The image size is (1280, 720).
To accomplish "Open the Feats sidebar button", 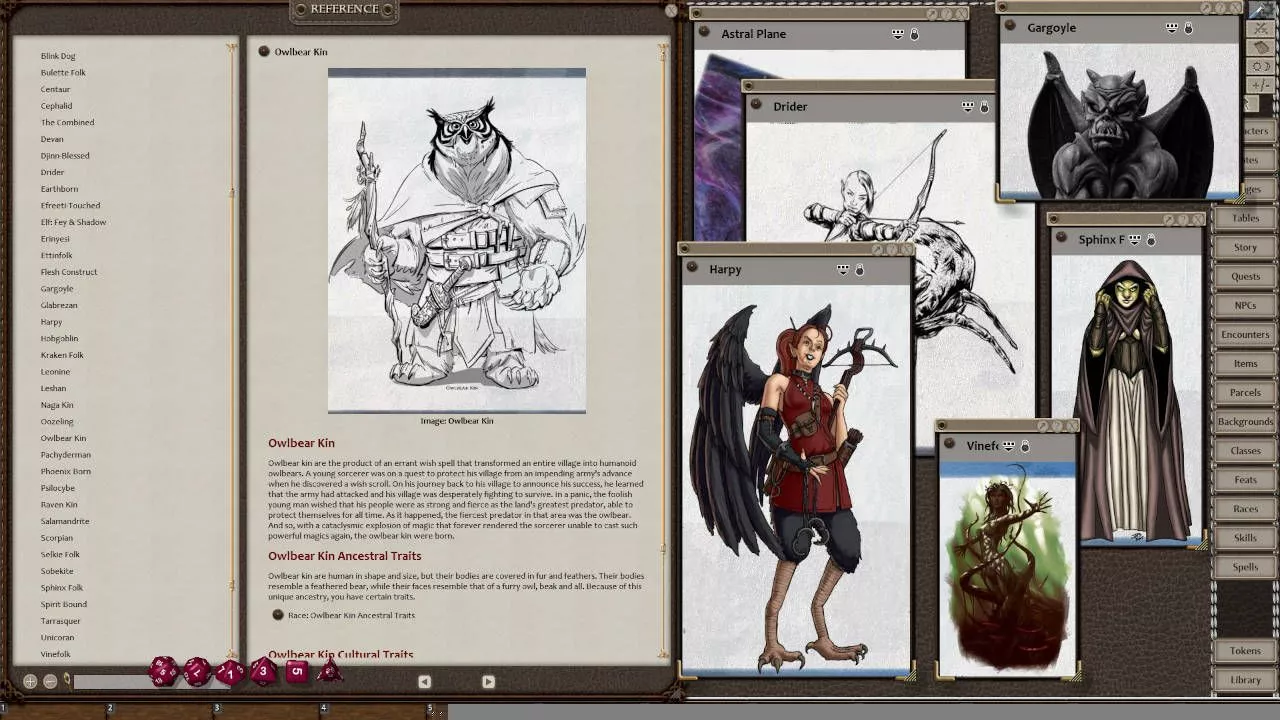I will pyautogui.click(x=1245, y=479).
